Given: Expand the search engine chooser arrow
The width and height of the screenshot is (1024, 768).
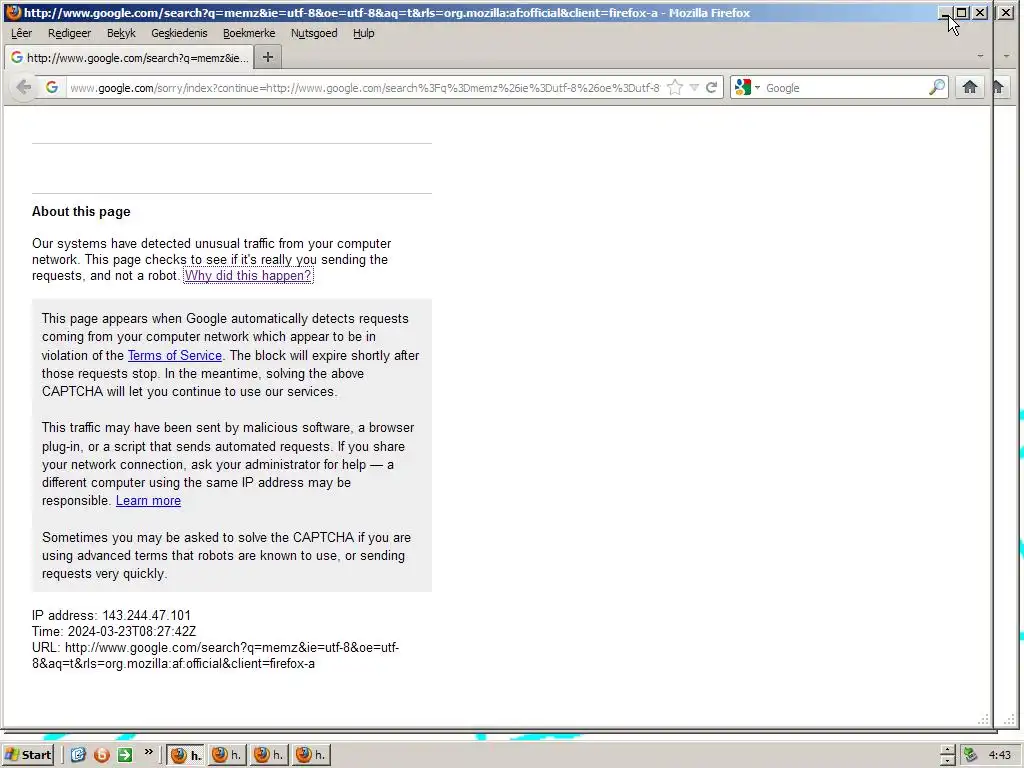Looking at the screenshot, I should pyautogui.click(x=758, y=88).
